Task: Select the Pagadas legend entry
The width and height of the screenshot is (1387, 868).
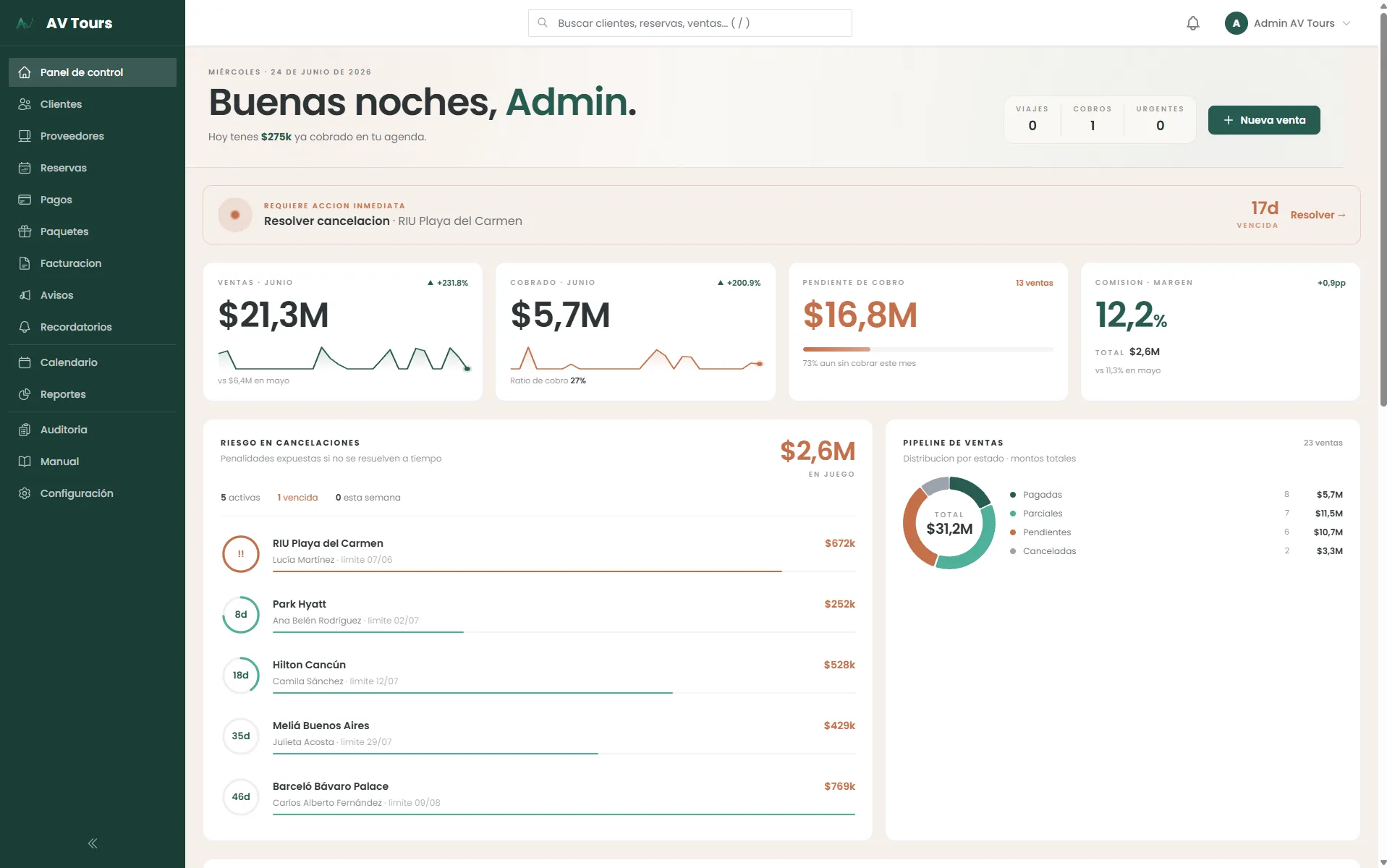Action: pyautogui.click(x=1176, y=495)
